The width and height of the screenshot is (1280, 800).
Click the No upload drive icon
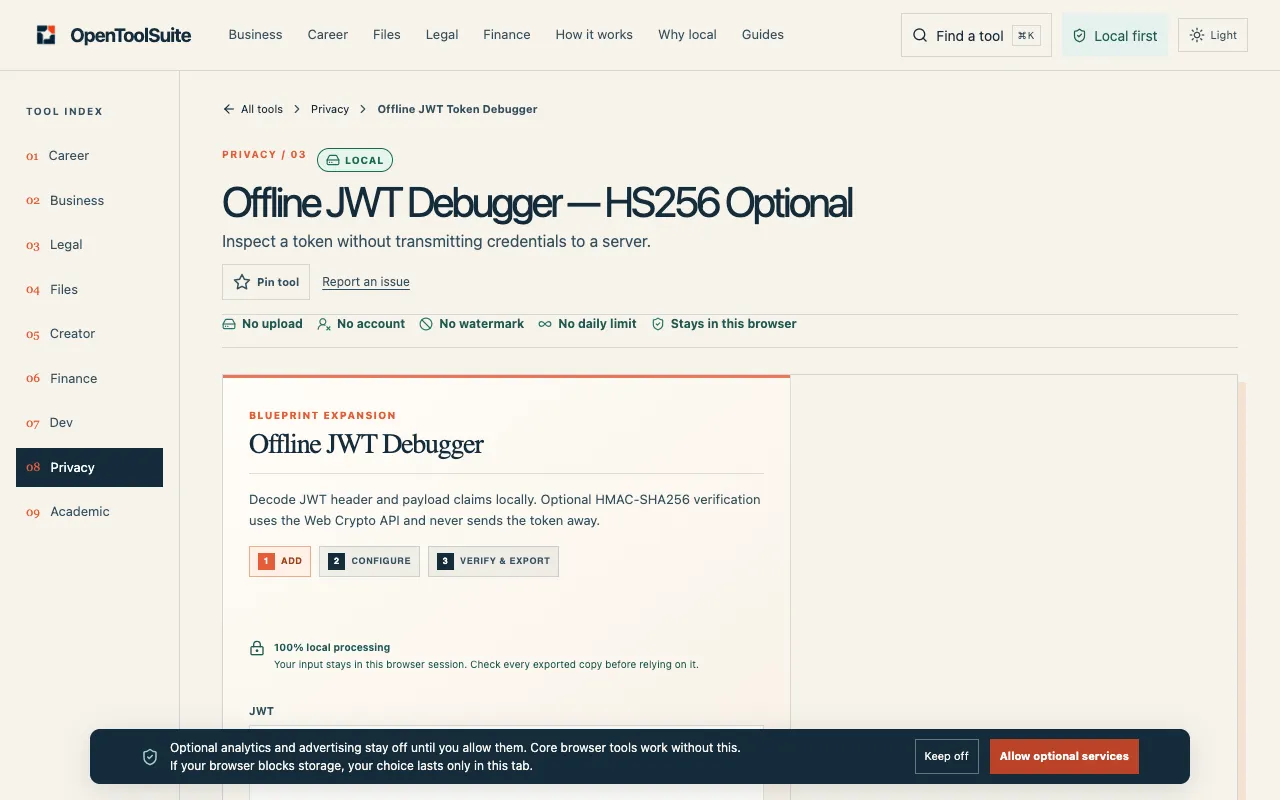coord(229,324)
